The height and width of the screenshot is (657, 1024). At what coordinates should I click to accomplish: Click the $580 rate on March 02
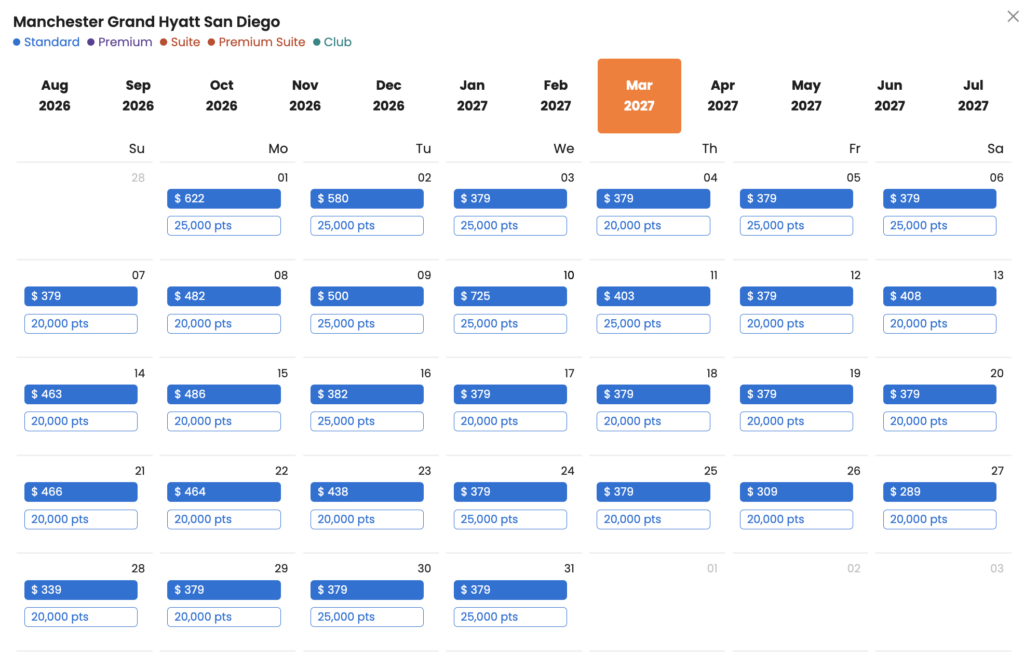click(x=367, y=199)
